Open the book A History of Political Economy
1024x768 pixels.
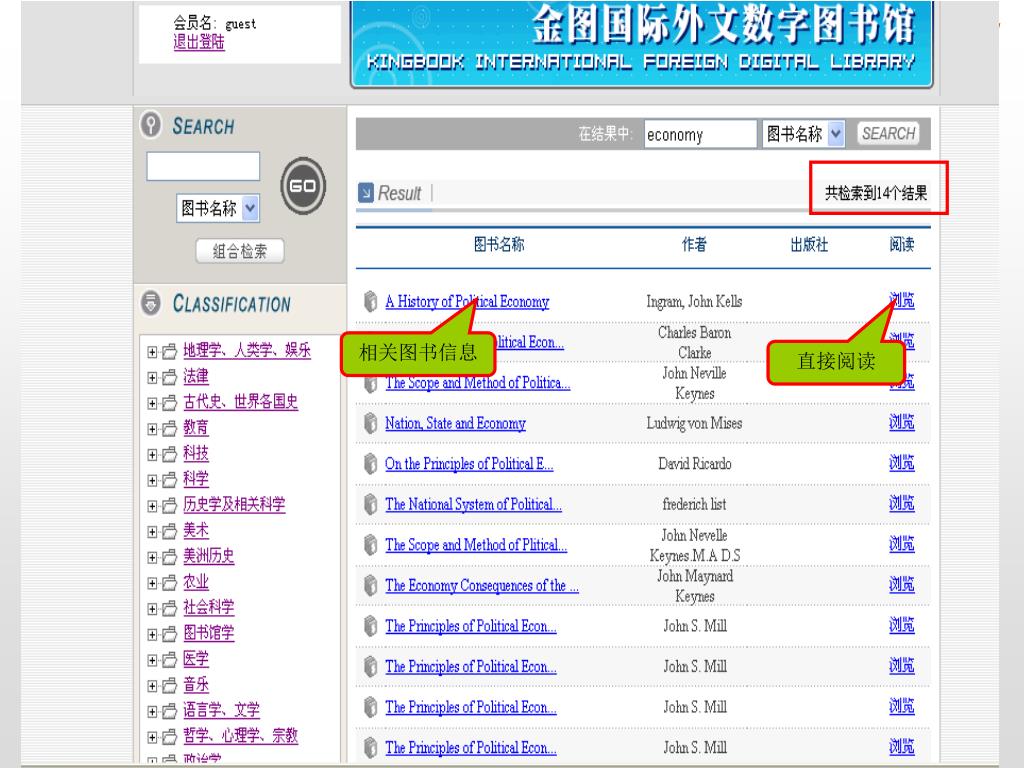coord(467,302)
